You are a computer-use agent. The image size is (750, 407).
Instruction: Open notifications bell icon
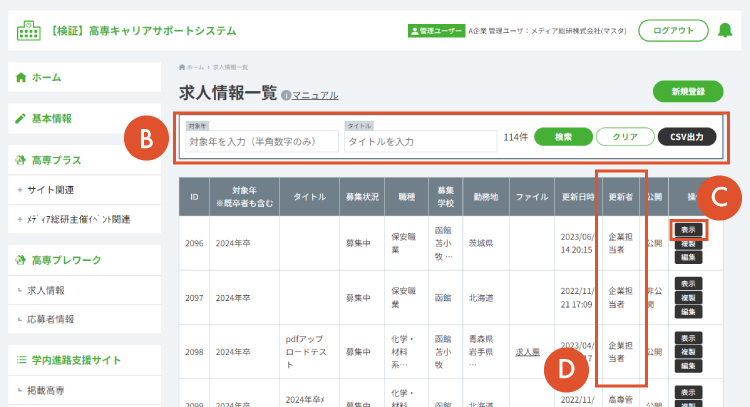725,31
